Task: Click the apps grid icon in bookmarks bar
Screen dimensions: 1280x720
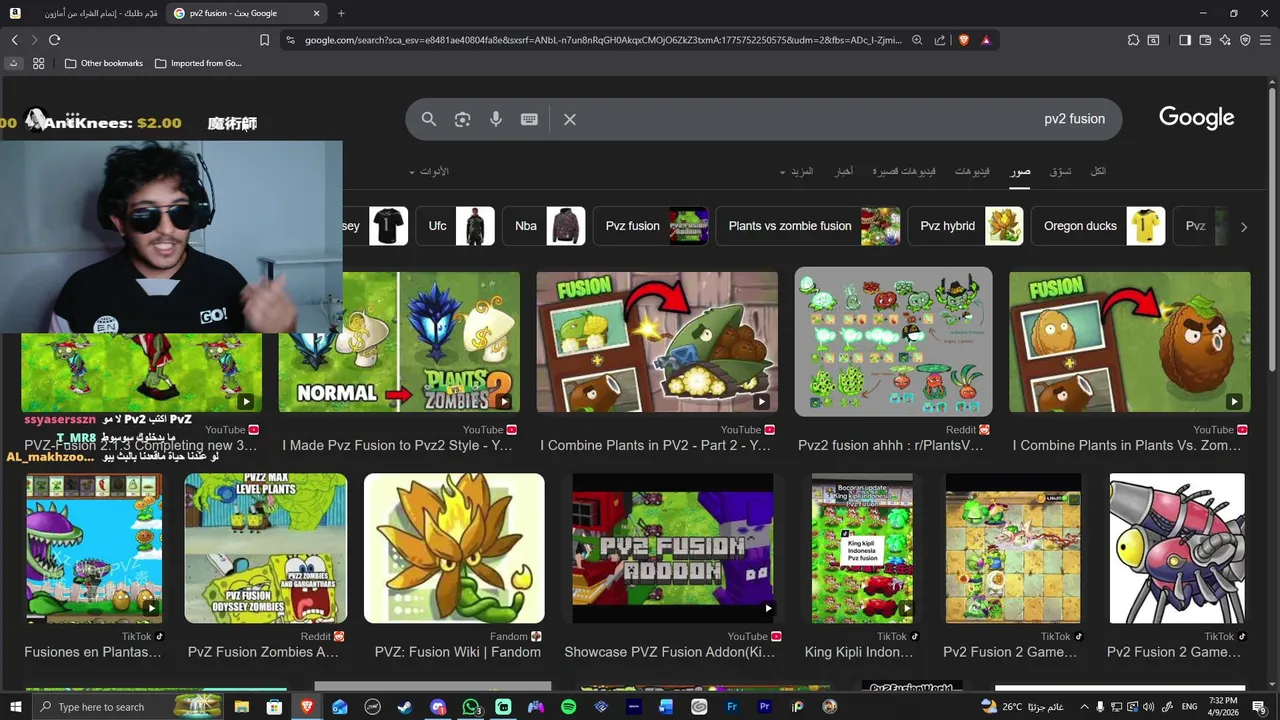Action: (x=38, y=63)
